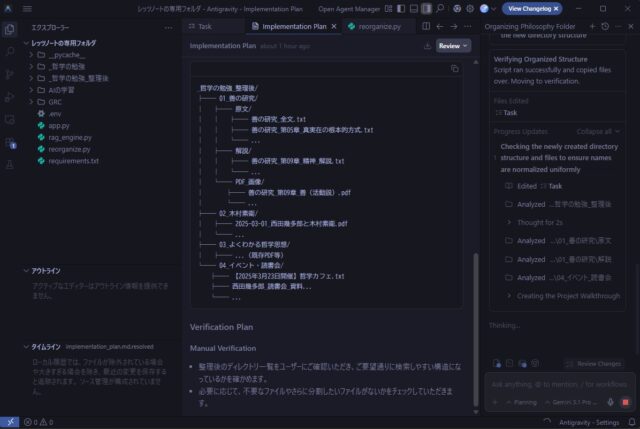
Task: Click the navigate back arrow in the editor toolbar
Action: click(x=440, y=27)
